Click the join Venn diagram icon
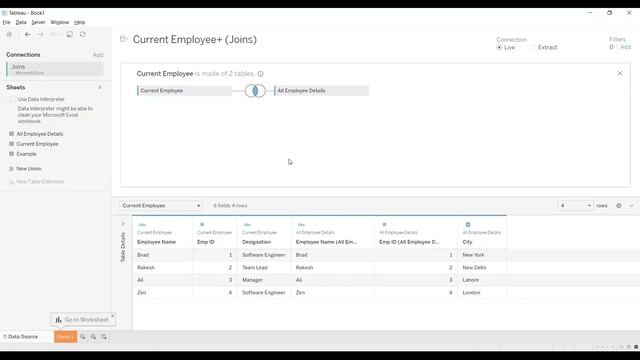 255,91
